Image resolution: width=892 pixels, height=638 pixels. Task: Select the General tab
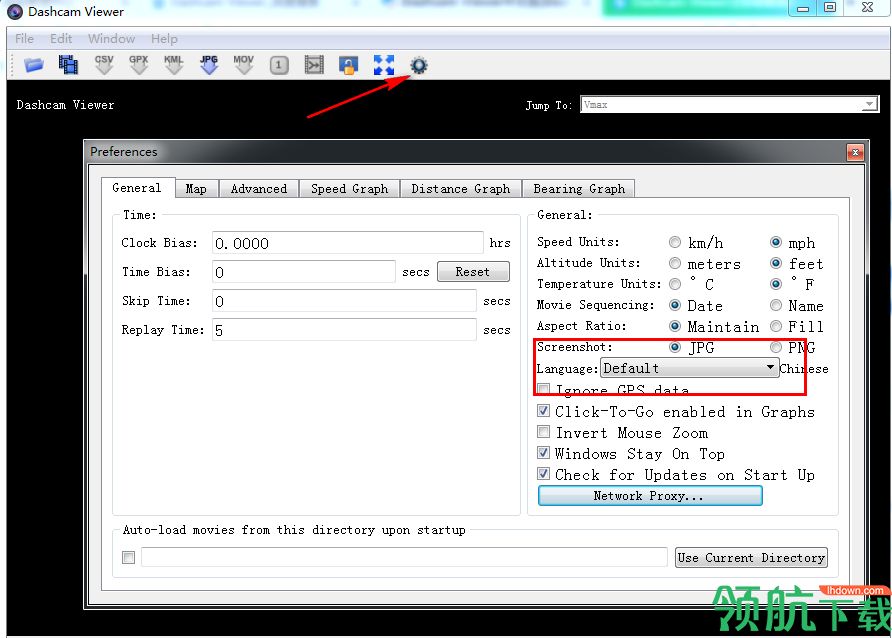click(x=137, y=188)
